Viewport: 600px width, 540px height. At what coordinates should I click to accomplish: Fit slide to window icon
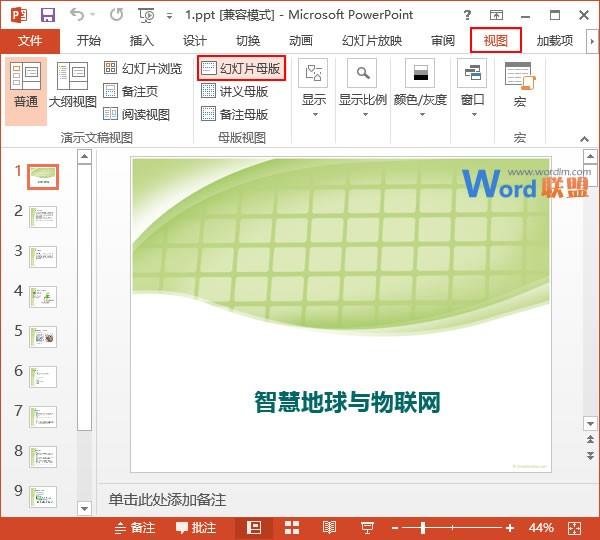click(574, 528)
